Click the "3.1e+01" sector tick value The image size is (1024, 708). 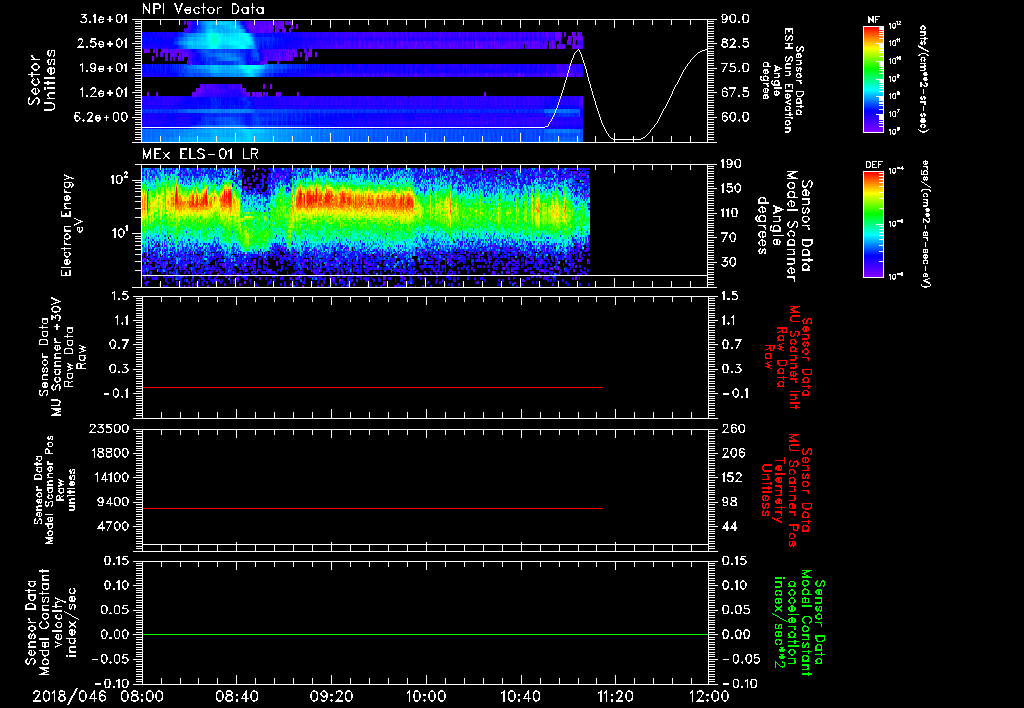[x=104, y=19]
